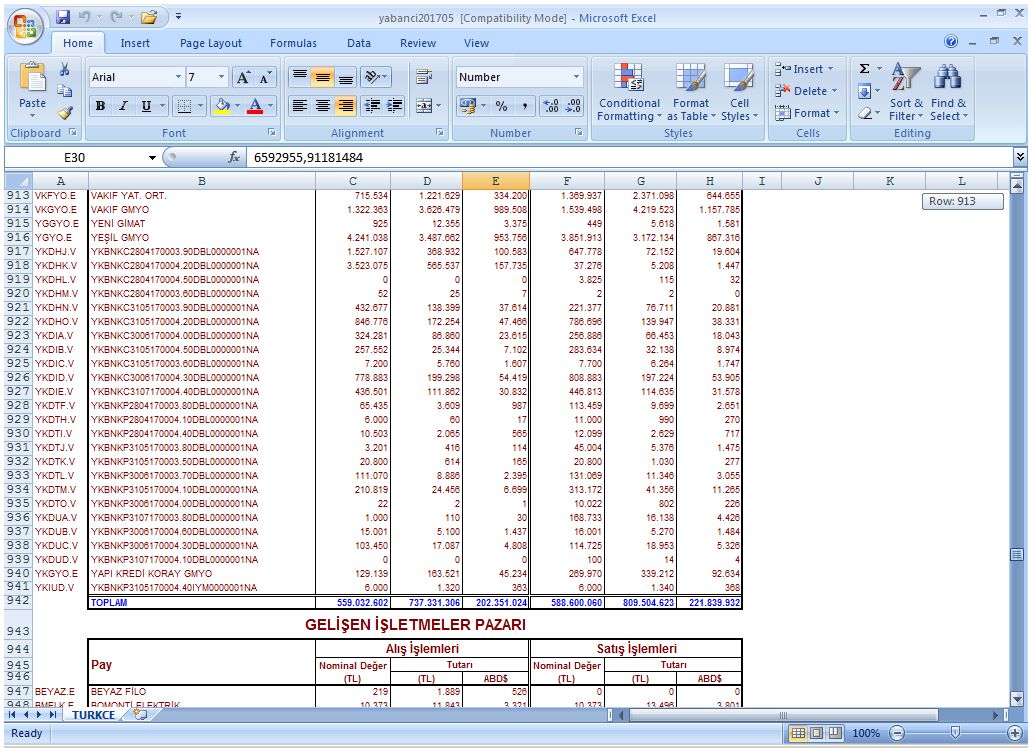Image resolution: width=1032 pixels, height=748 pixels.
Task: Open Excel Help question mark
Action: click(x=951, y=41)
